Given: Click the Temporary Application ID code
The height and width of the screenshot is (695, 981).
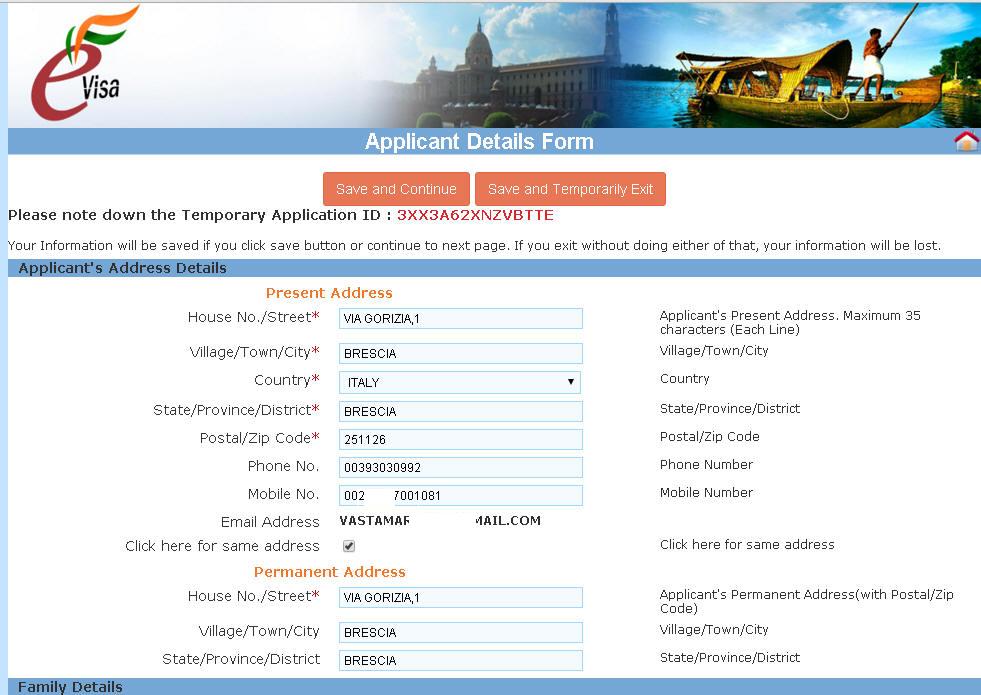Looking at the screenshot, I should tap(475, 215).
